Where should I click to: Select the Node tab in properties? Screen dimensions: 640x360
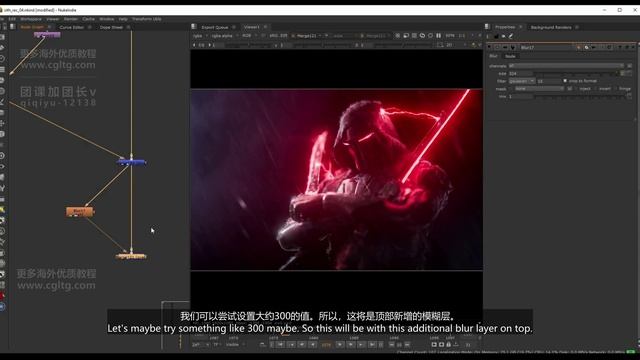tap(510, 56)
